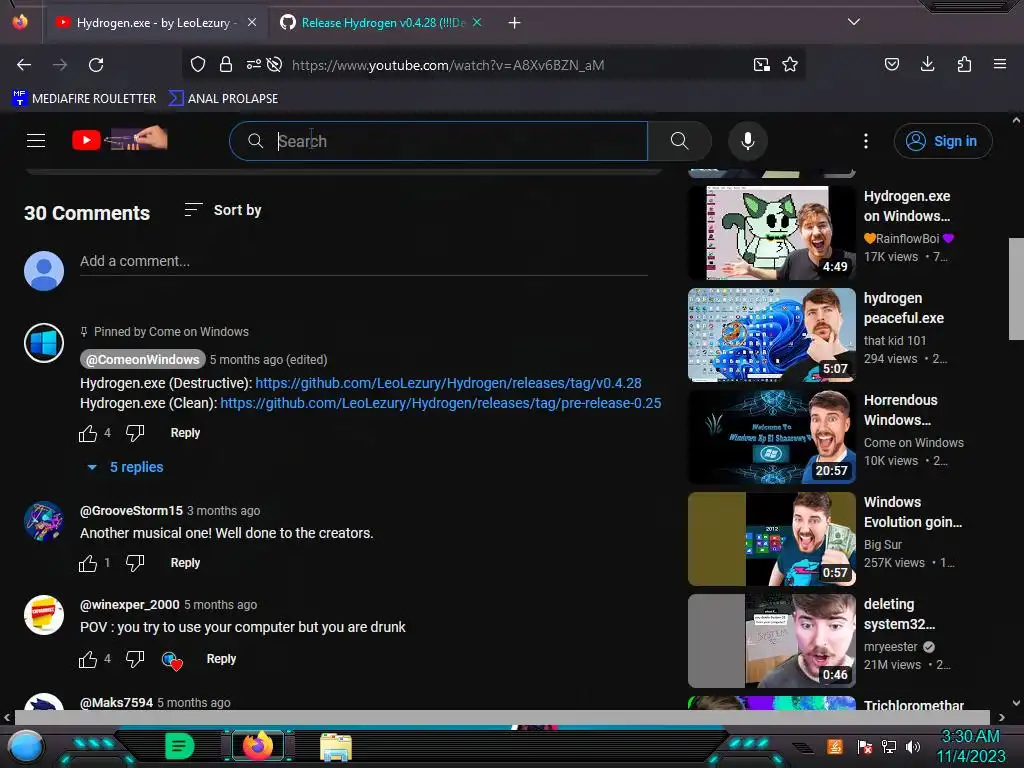Open the Pocket save icon
1024x768 pixels.
tap(892, 64)
